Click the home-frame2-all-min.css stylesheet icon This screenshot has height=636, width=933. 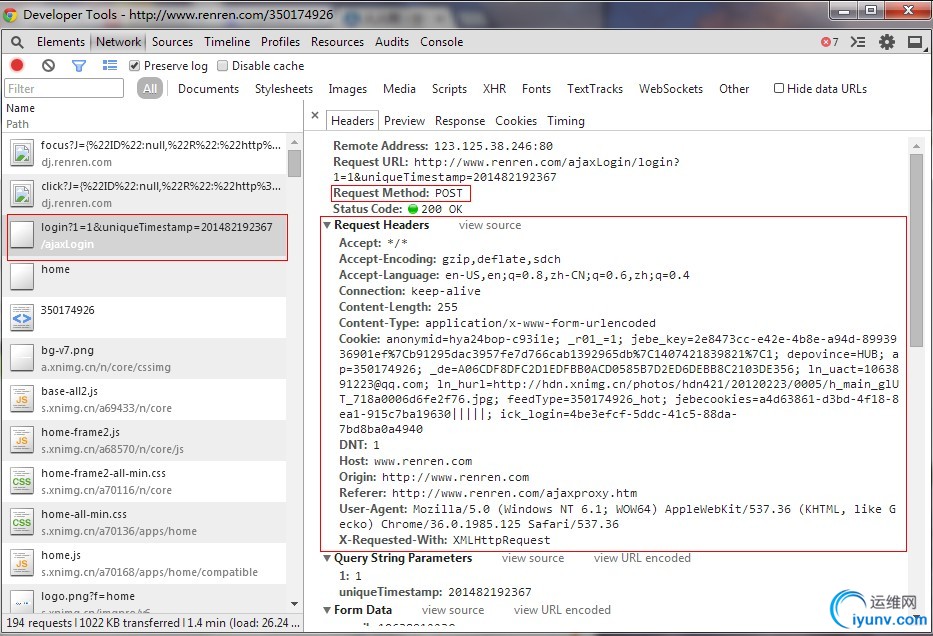(x=22, y=481)
